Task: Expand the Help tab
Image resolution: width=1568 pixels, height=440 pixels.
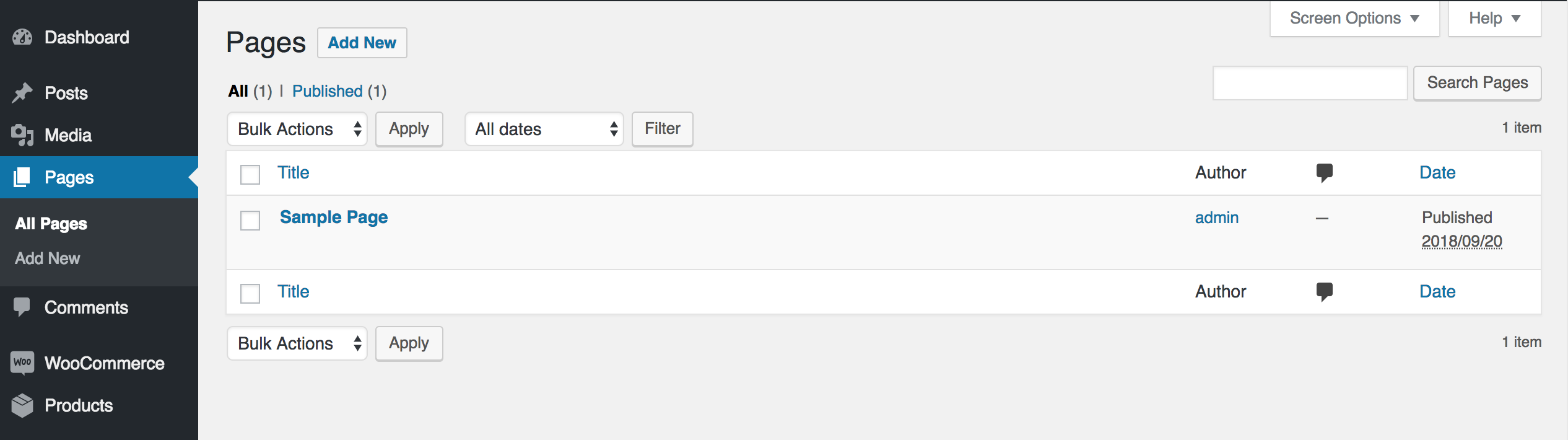Action: [1494, 19]
